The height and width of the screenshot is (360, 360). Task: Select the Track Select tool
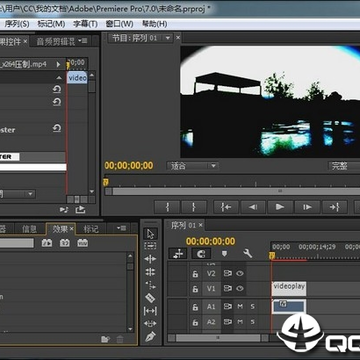coord(150,246)
